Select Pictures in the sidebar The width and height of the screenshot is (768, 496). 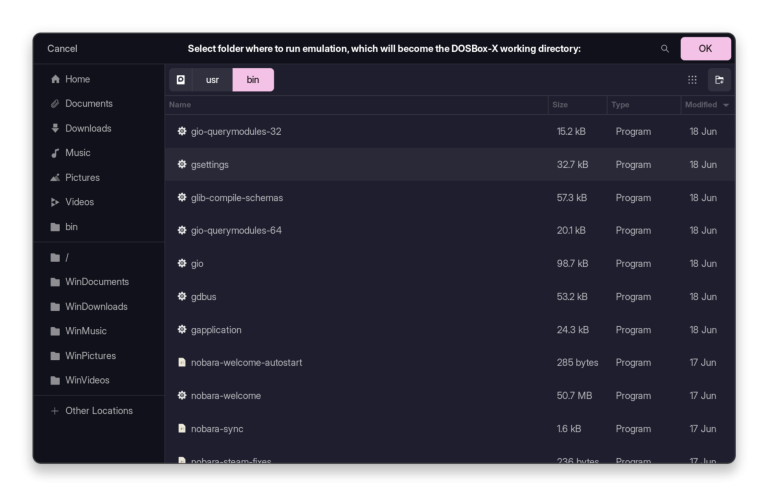(82, 178)
